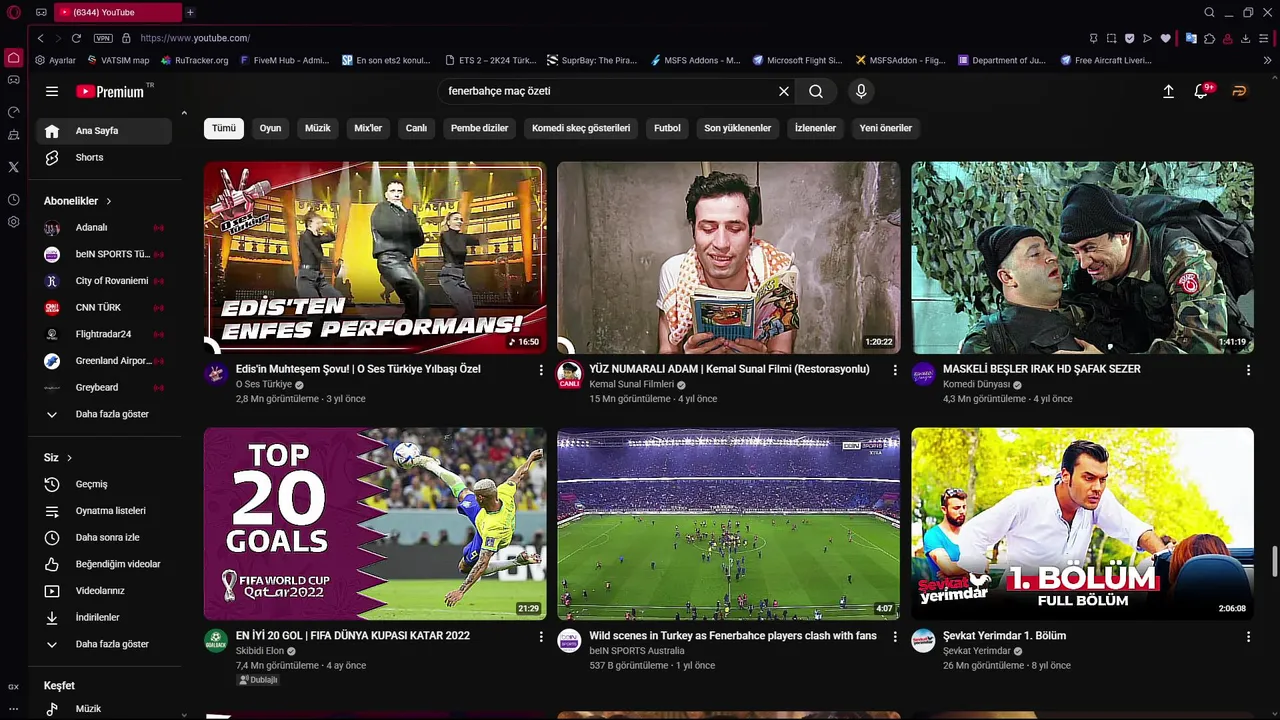Screen dimensions: 1280x720
Task: Open Oynatma listeleri
Action: click(x=104, y=511)
